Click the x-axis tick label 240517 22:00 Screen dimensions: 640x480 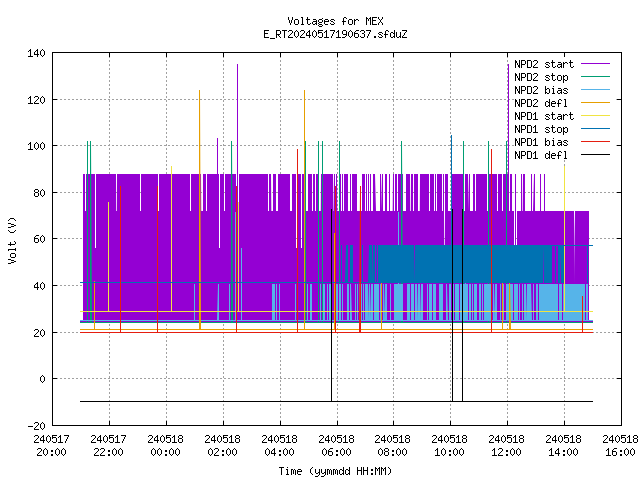point(109,446)
